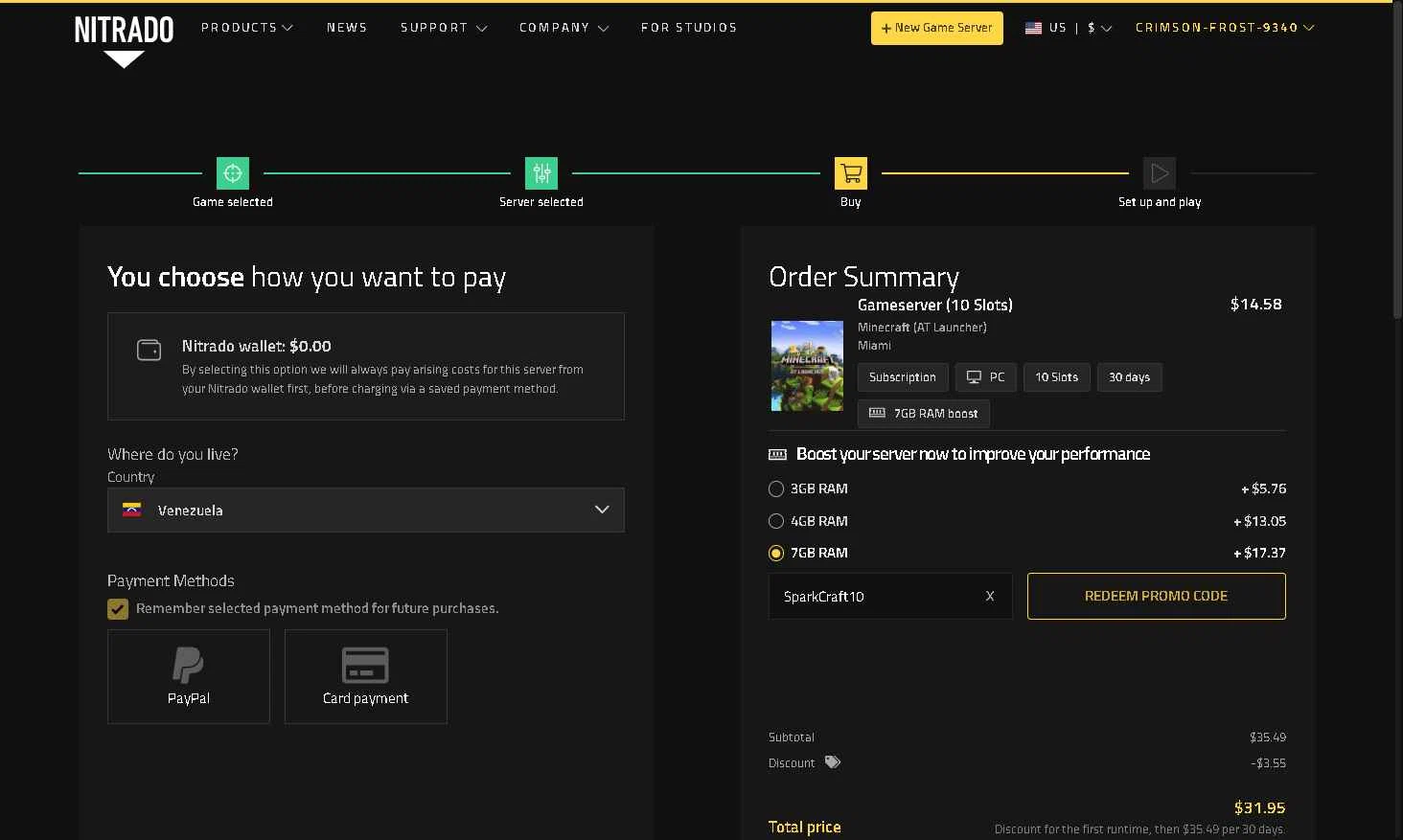Viewport: 1403px width, 840px height.
Task: Click the -$3.55 discount amount
Action: (1268, 763)
